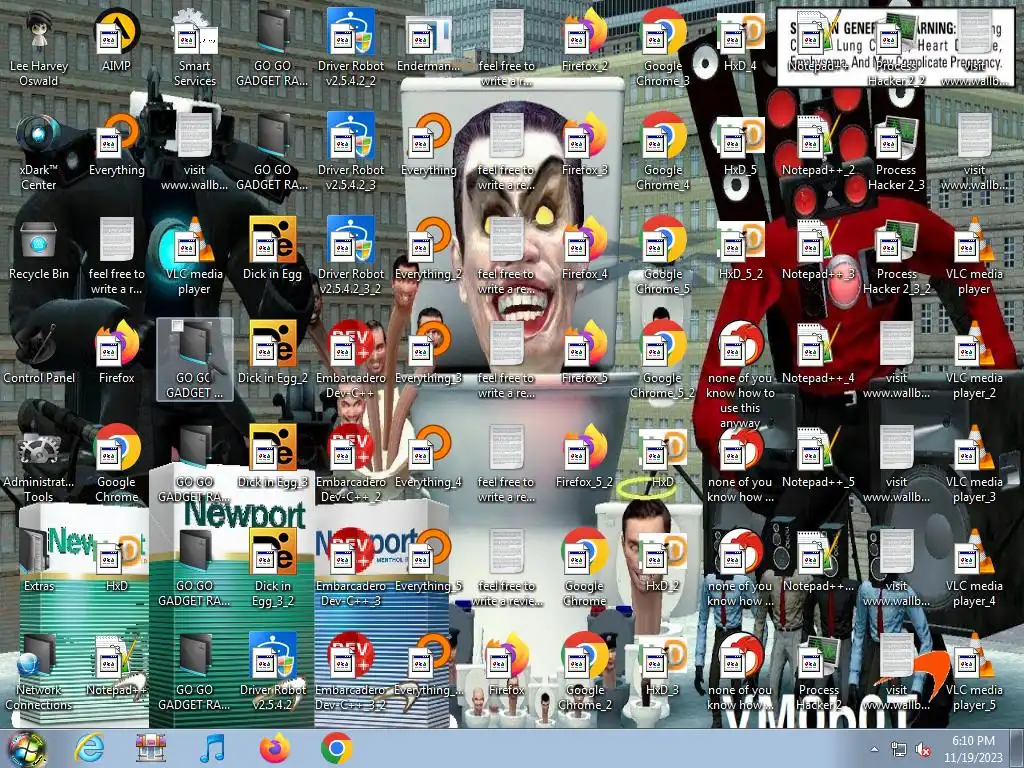Select the Dick in Egg_3 icon
The width and height of the screenshot is (1024, 768).
tap(272, 456)
